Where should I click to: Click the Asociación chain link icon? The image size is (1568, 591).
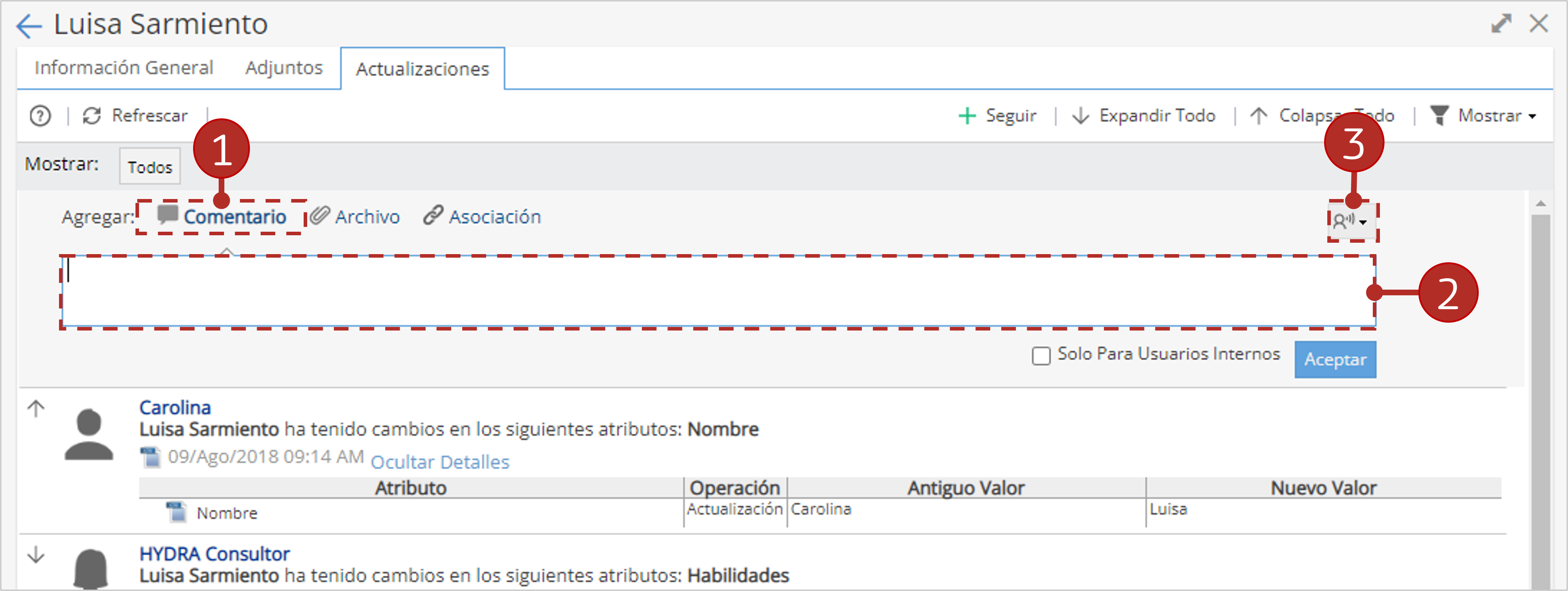pyautogui.click(x=433, y=215)
